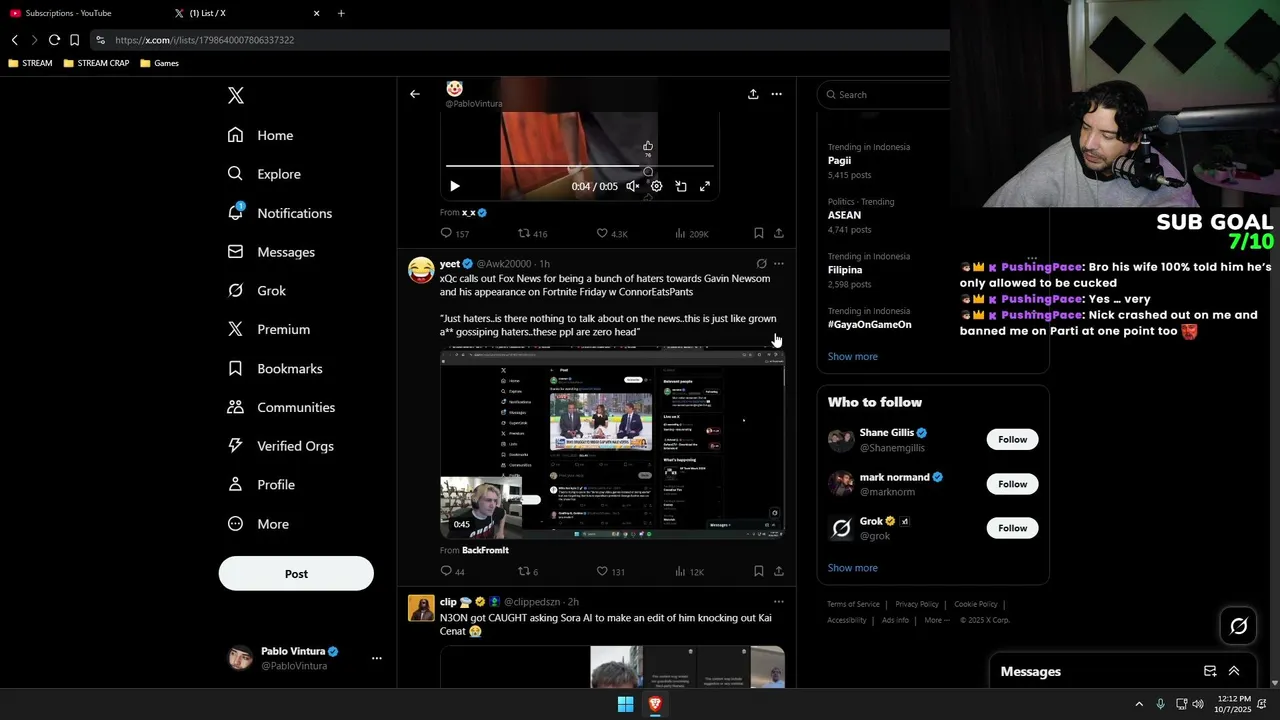1280x720 pixels.
Task: Follow mark normand
Action: pos(1012,484)
